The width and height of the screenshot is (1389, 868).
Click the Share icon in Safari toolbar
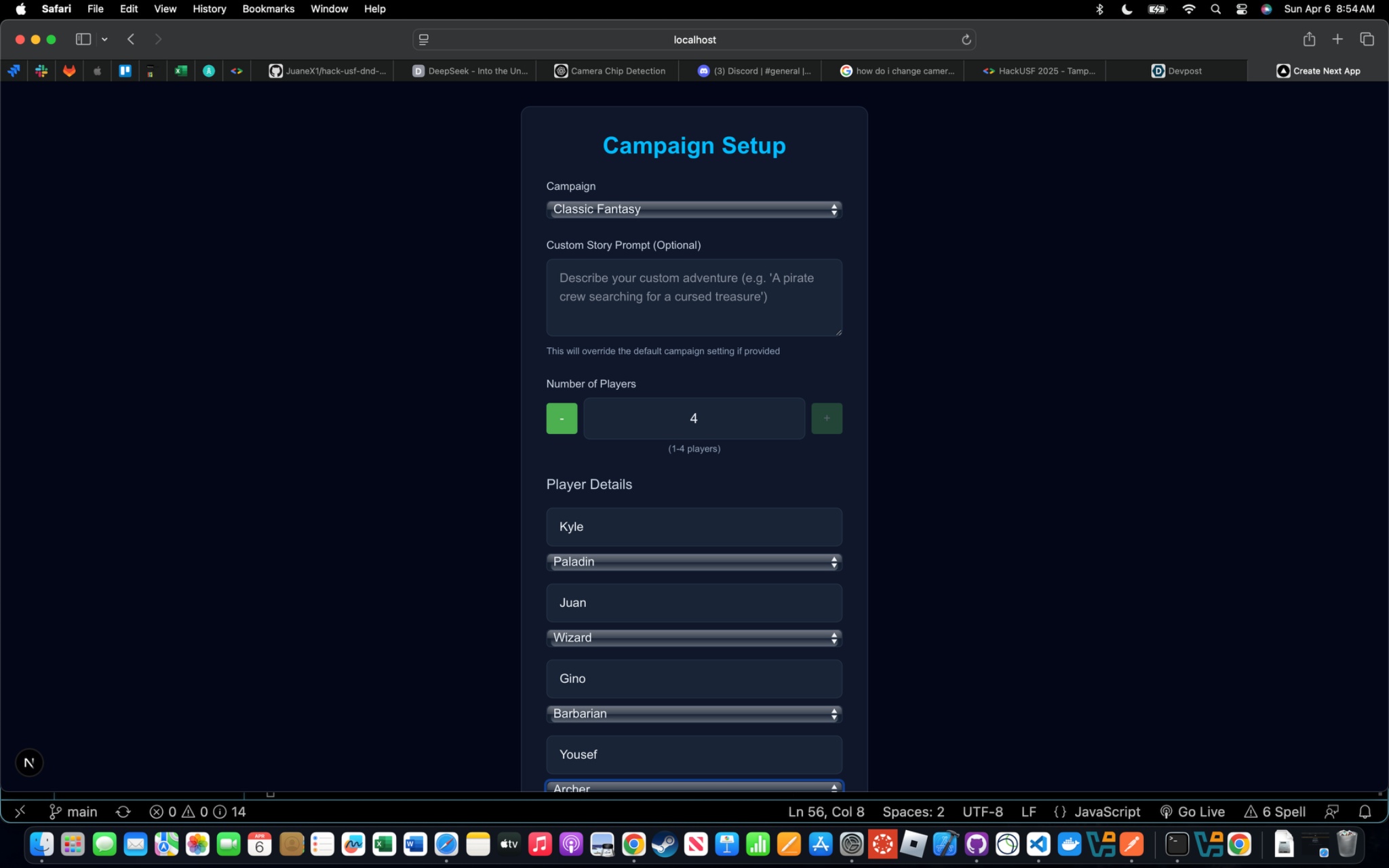click(x=1308, y=39)
